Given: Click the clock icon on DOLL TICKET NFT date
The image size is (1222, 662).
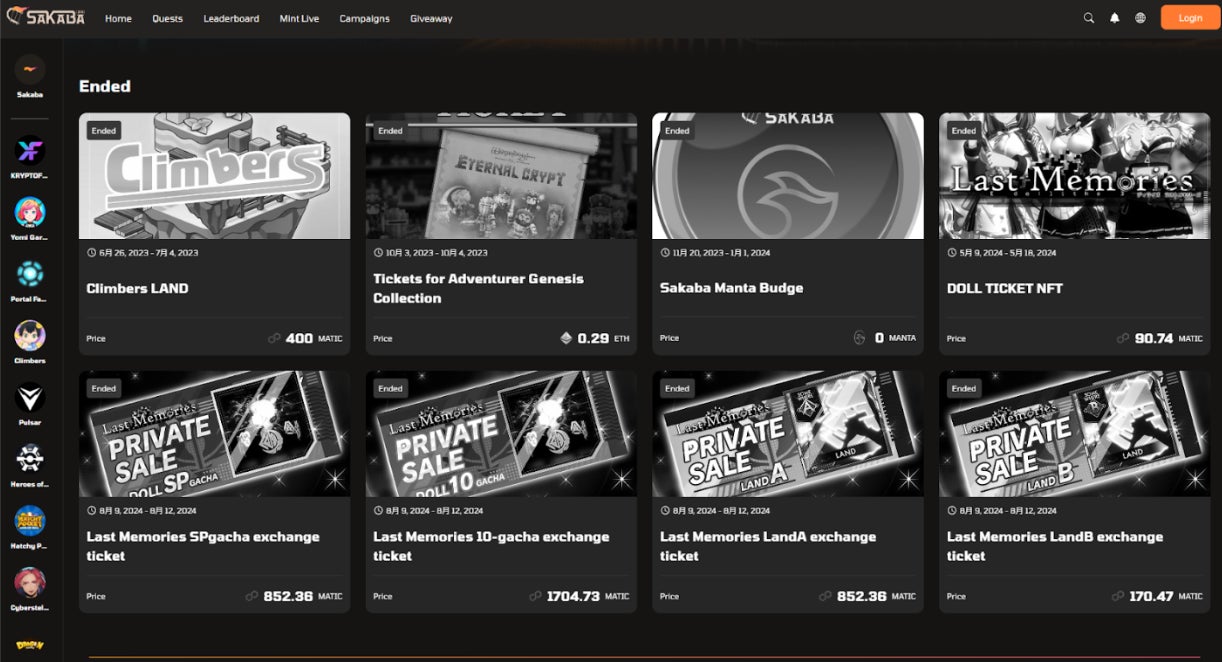Looking at the screenshot, I should coord(951,253).
